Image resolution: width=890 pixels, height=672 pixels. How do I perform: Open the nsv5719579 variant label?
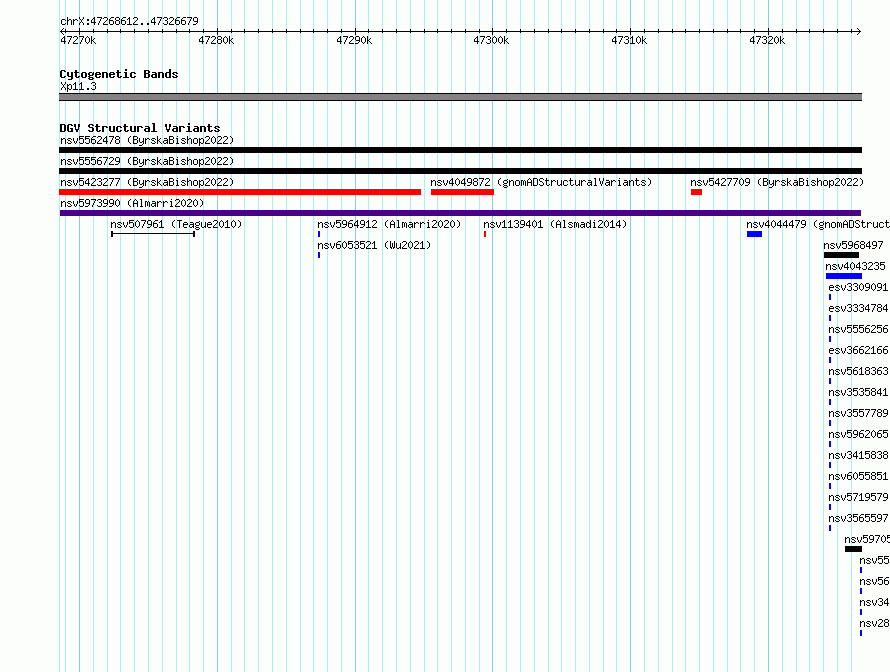click(x=858, y=497)
